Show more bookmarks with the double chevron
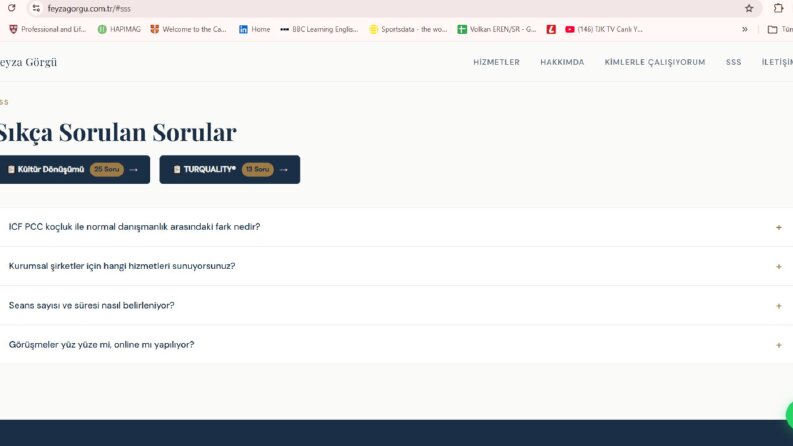 (x=744, y=29)
